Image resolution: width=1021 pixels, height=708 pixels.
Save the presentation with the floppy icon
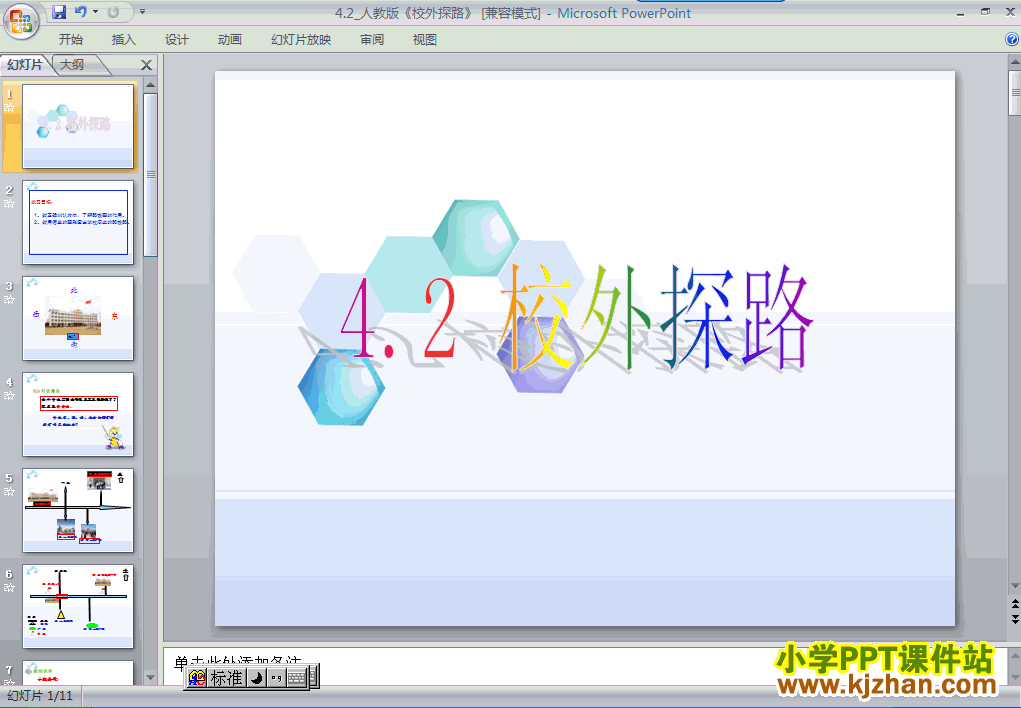point(59,12)
